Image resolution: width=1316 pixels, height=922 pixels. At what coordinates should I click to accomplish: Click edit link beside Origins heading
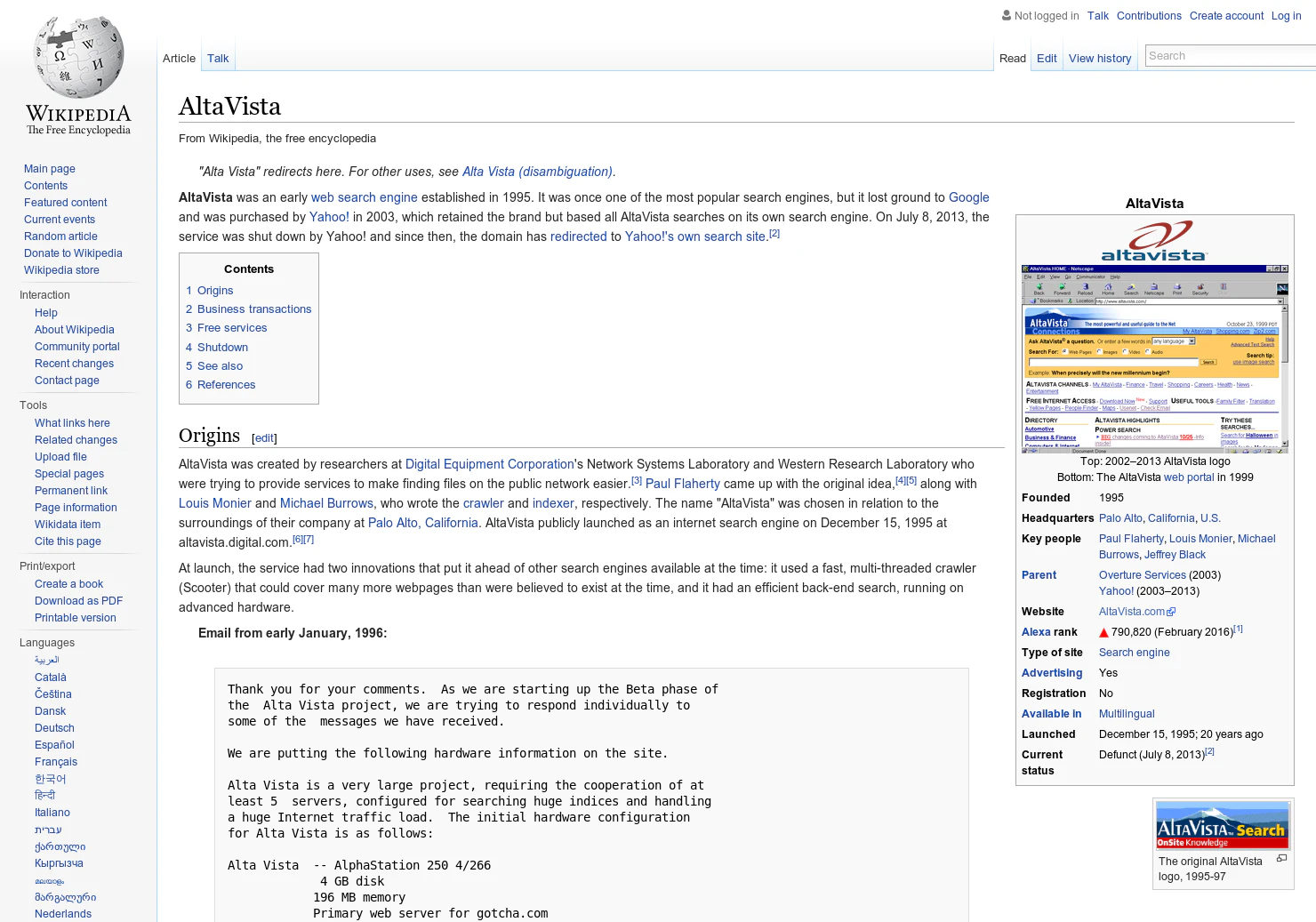264,438
